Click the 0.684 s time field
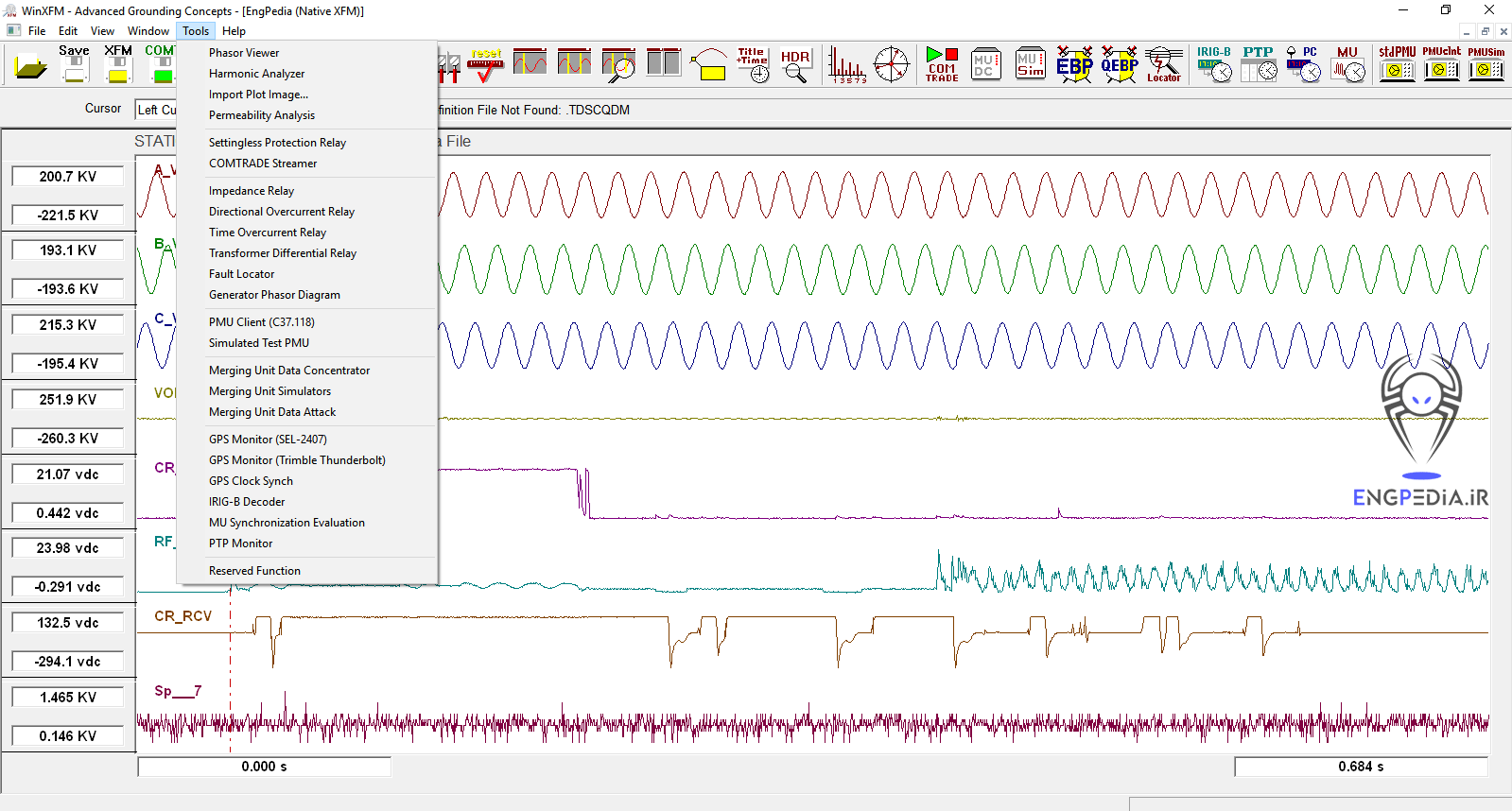Image resolution: width=1512 pixels, height=811 pixels. pyautogui.click(x=1361, y=767)
